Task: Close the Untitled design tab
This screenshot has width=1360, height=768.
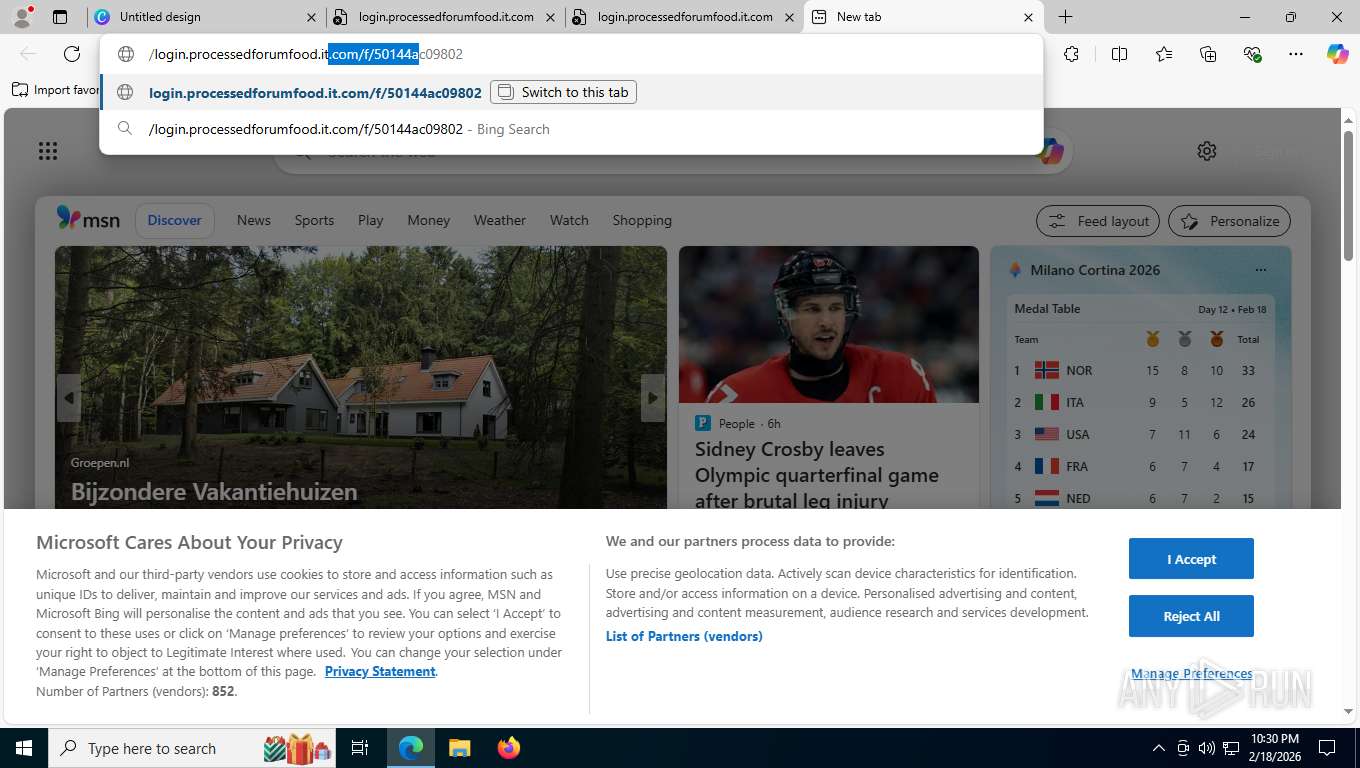Action: [x=312, y=17]
